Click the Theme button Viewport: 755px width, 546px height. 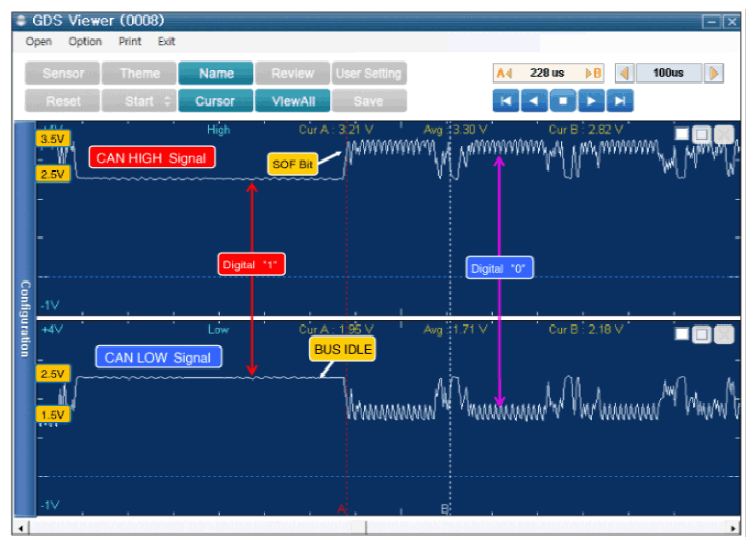[139, 73]
